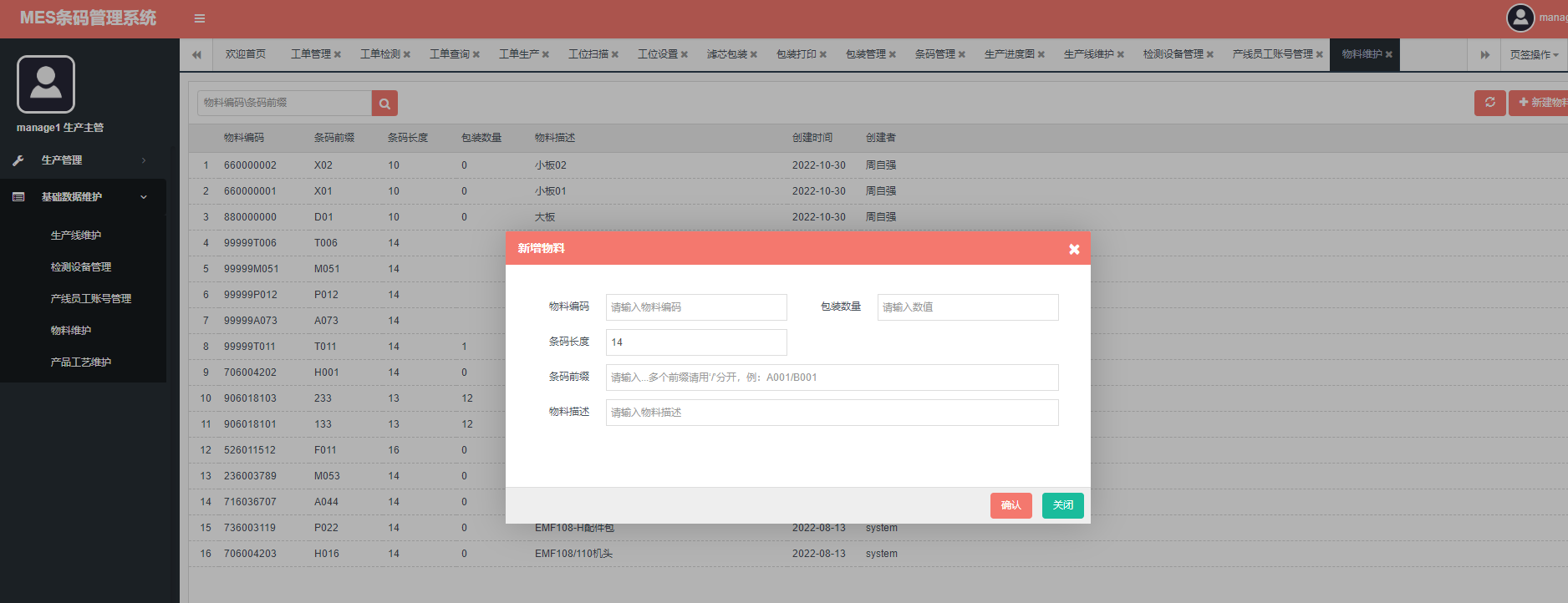Screen dimensions: 1568x603
Task: Focus the 包装数量 input field
Action: 968,307
